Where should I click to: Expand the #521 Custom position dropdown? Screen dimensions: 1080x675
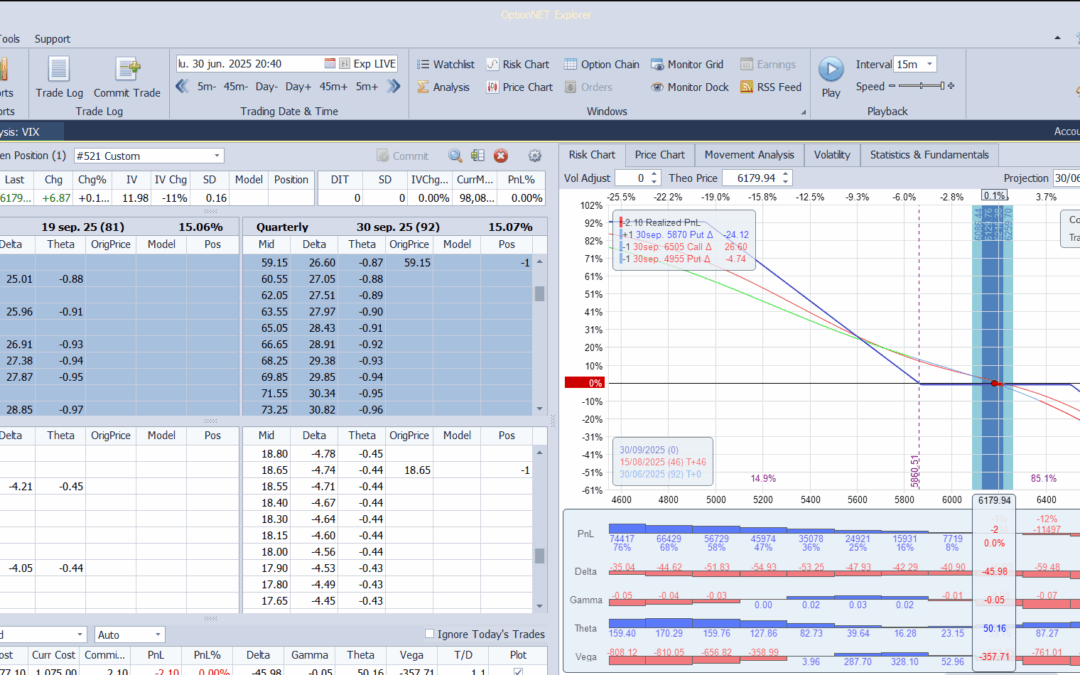pyautogui.click(x=217, y=156)
